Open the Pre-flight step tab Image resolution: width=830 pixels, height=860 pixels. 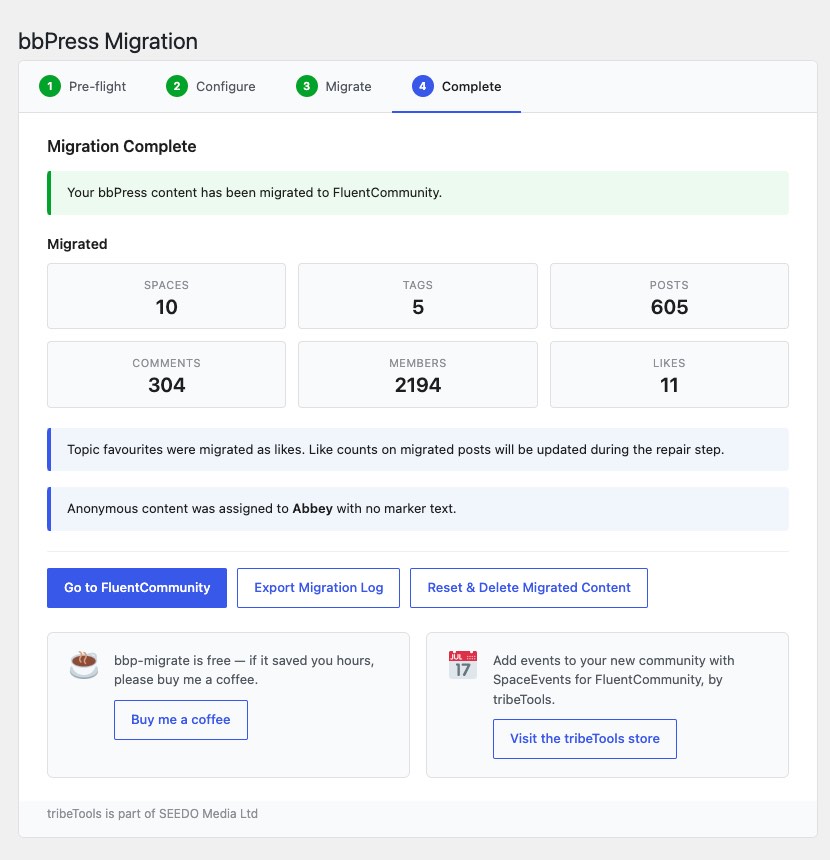point(82,87)
